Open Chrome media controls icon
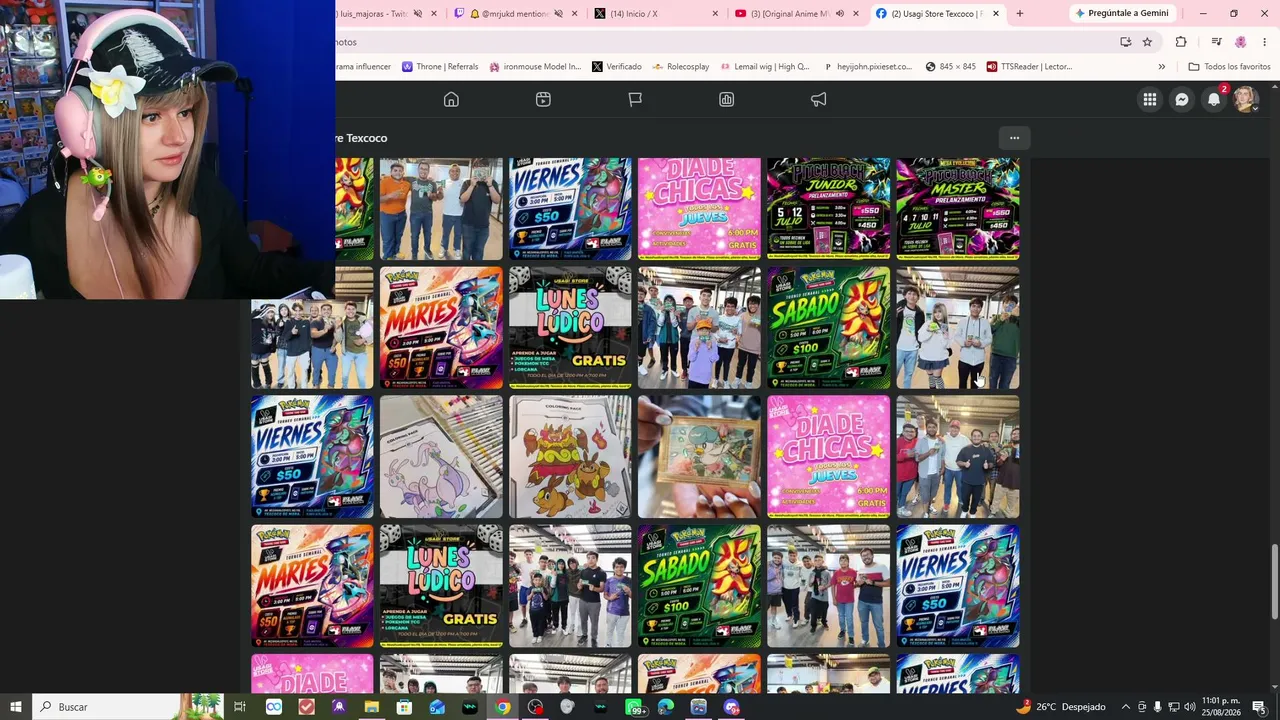 [1216, 42]
